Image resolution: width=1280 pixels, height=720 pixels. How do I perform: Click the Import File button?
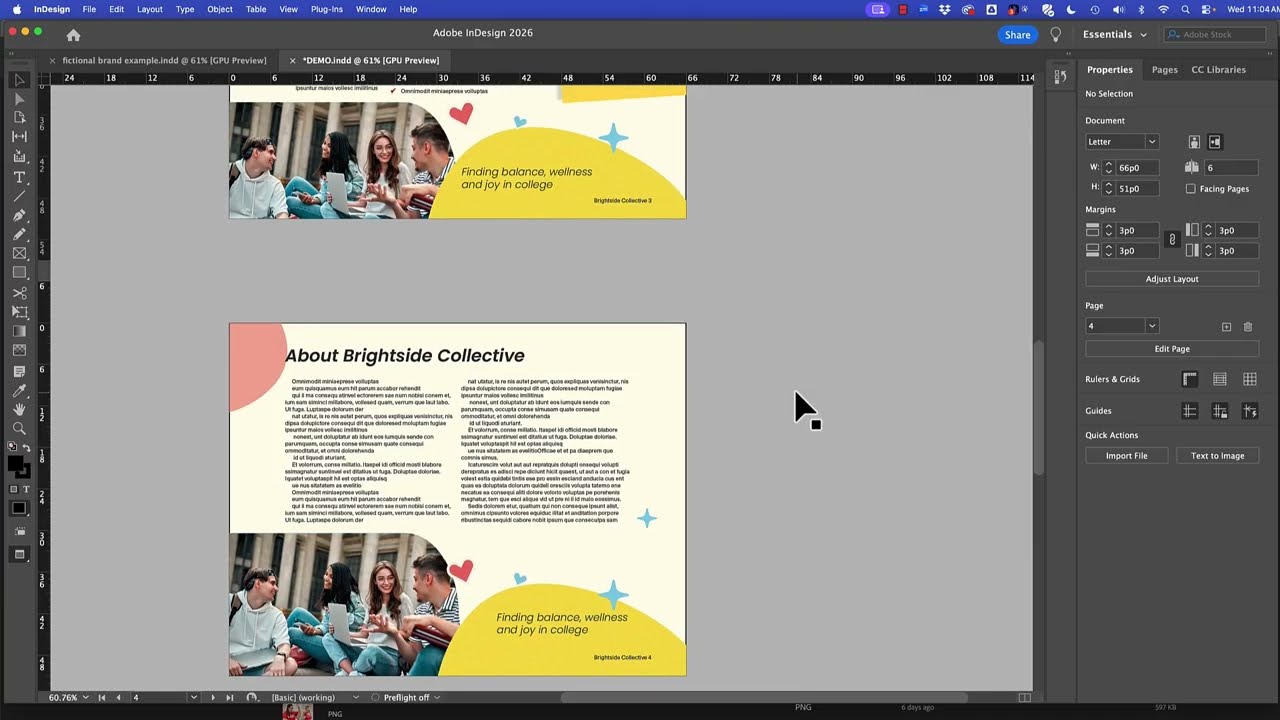[1126, 456]
